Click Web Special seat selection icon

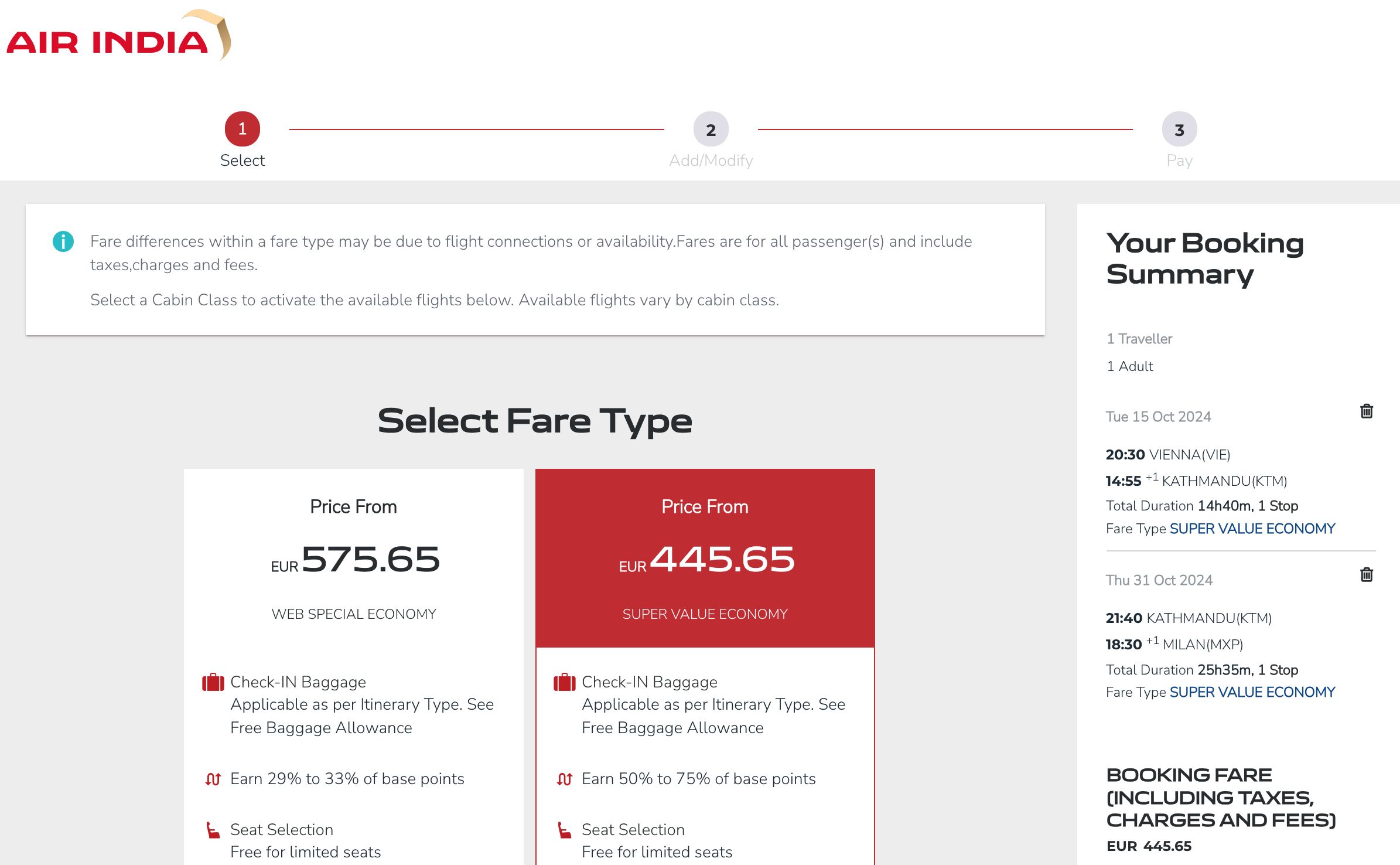pyautogui.click(x=213, y=830)
